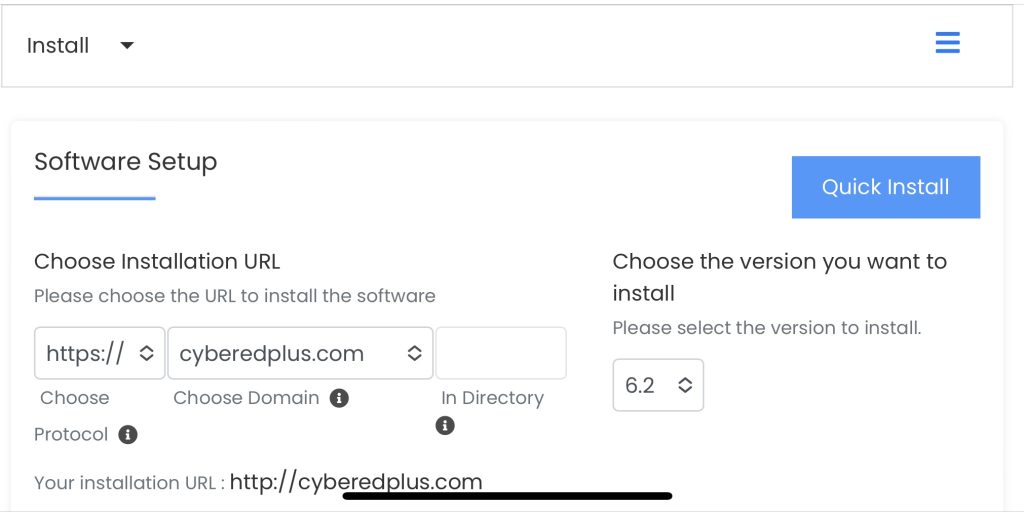
Task: Open the hamburger menu icon
Action: [x=947, y=43]
